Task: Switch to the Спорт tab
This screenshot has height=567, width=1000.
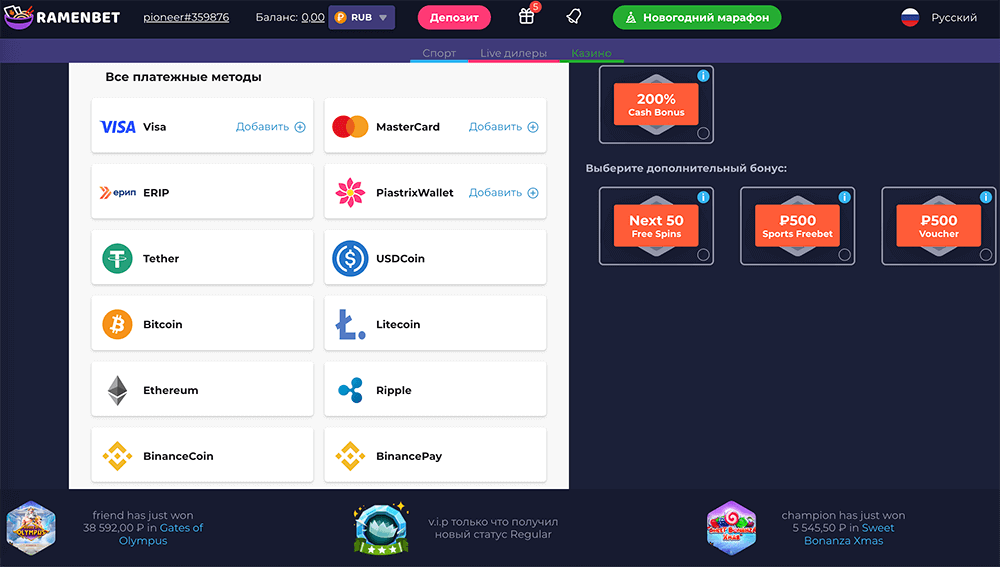Action: (x=439, y=53)
